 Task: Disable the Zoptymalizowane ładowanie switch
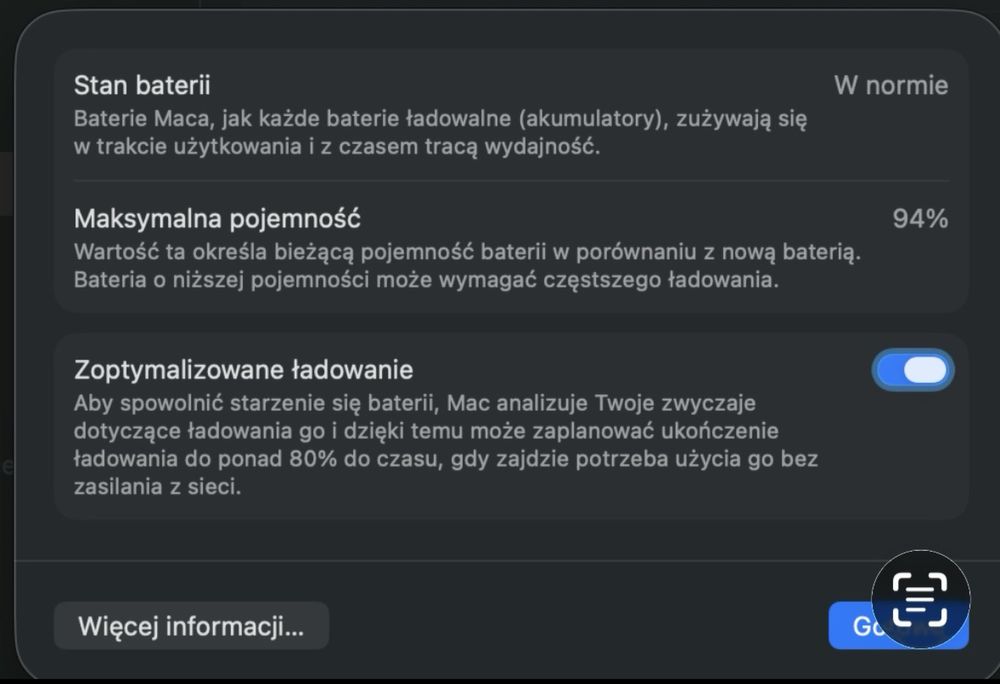pyautogui.click(x=913, y=370)
